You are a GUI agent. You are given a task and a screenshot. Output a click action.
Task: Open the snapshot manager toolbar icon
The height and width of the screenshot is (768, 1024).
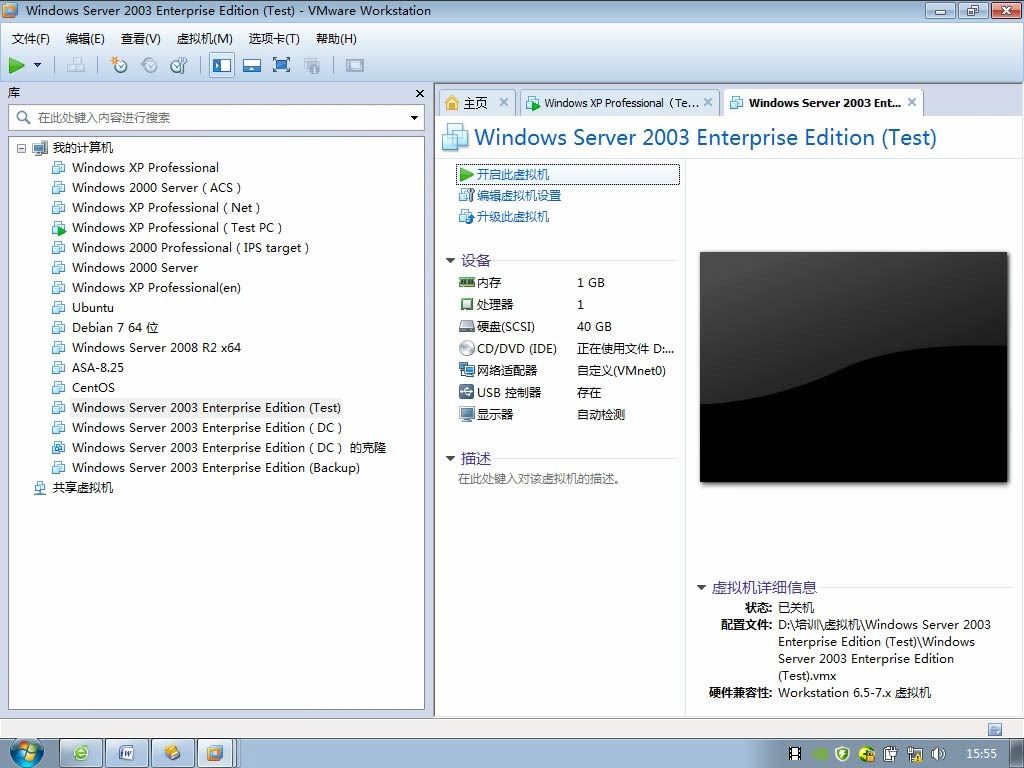(x=179, y=65)
